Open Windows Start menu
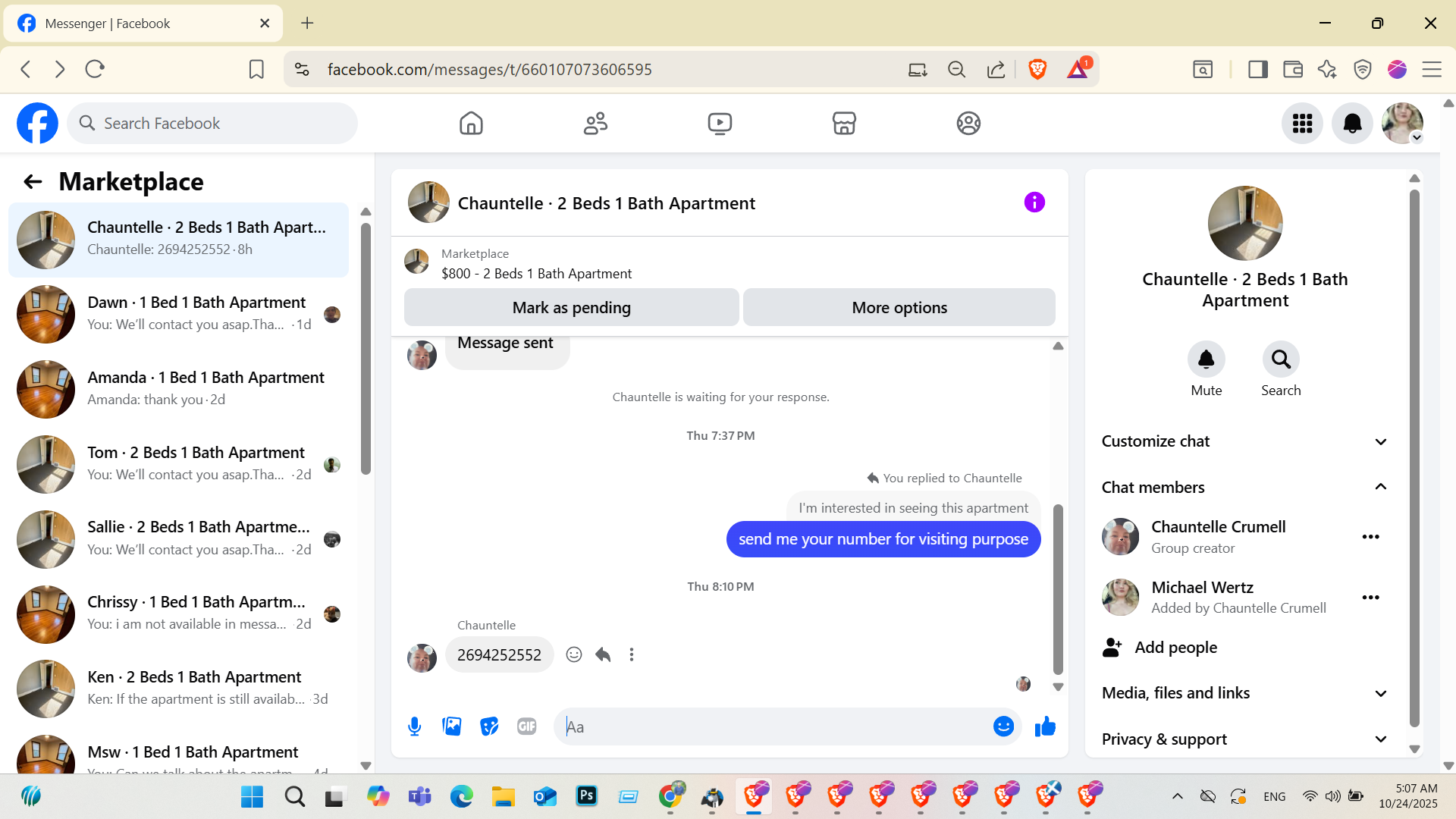 coord(252,796)
